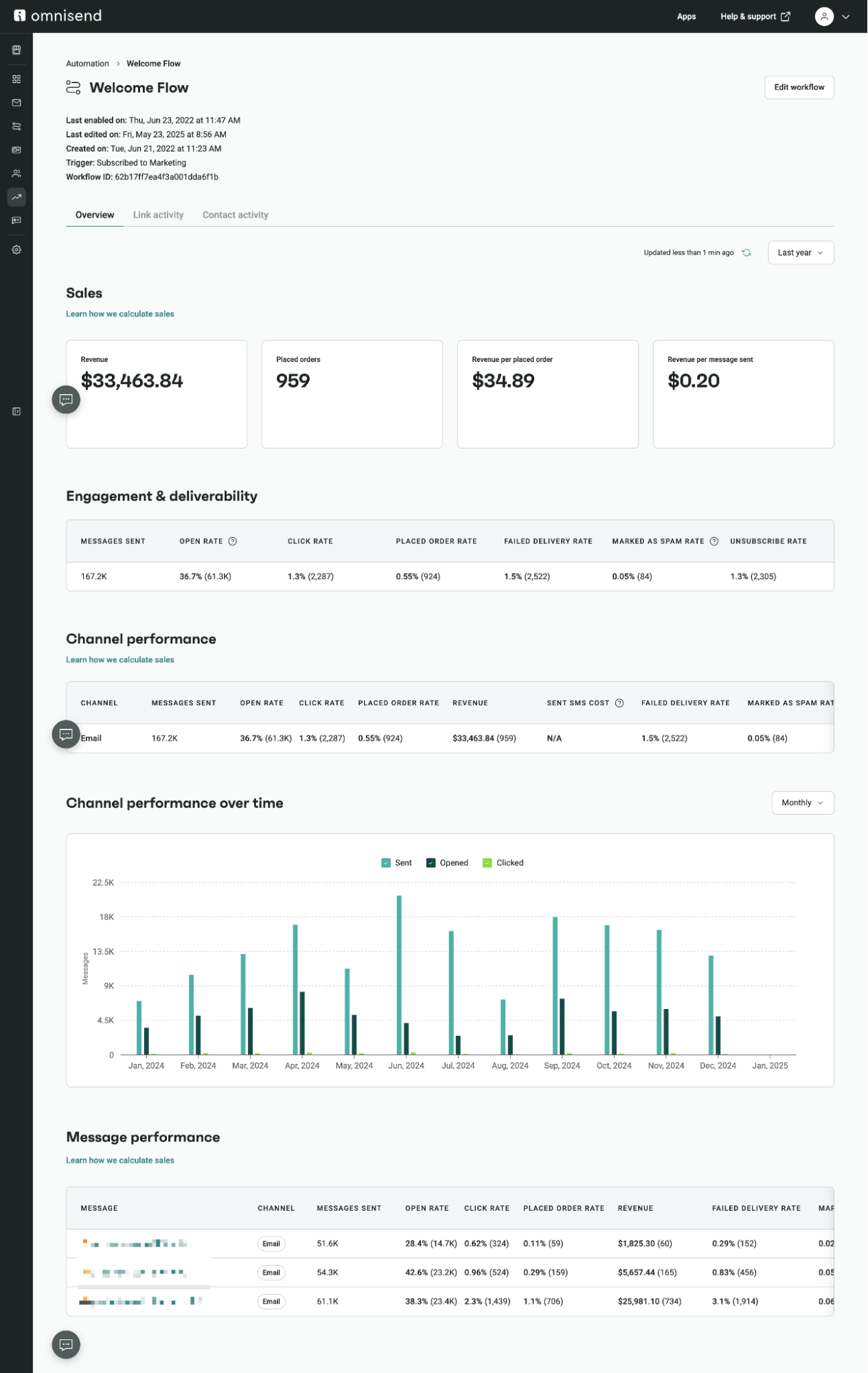Open the chat bubble below the Message performance table
Image resolution: width=868 pixels, height=1373 pixels.
[66, 1345]
